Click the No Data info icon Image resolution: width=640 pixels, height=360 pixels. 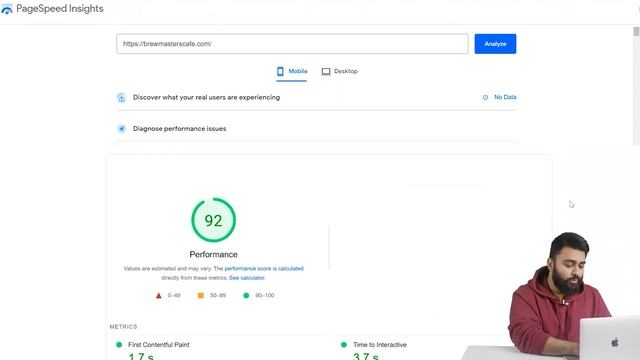[485, 97]
